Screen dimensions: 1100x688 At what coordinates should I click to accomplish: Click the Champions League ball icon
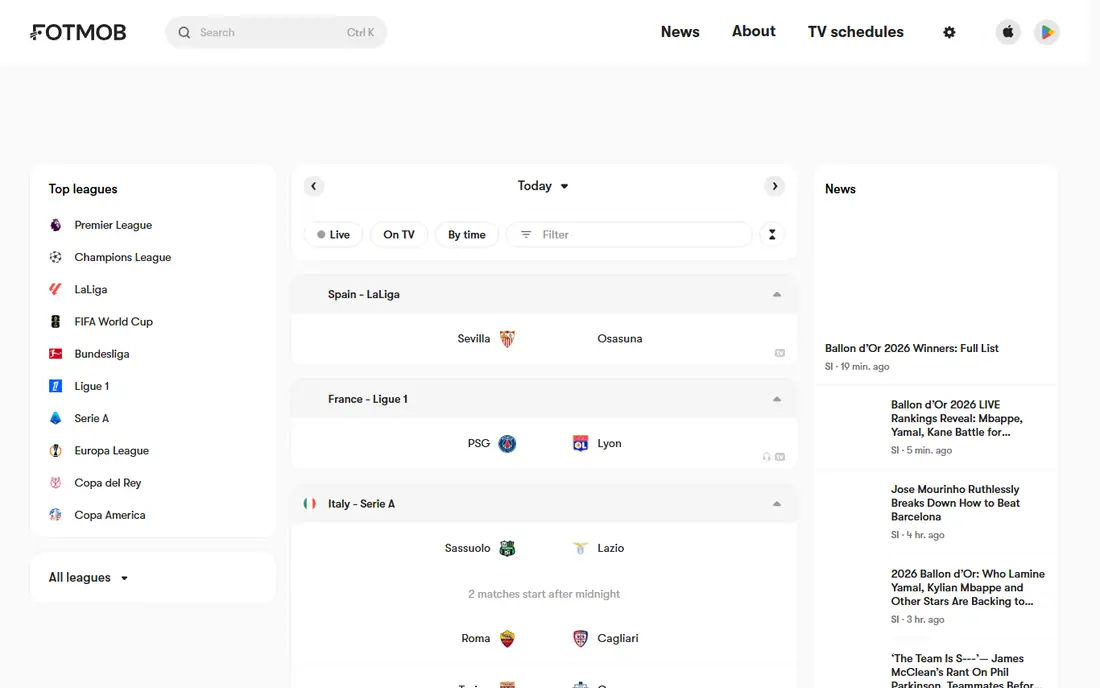pyautogui.click(x=55, y=257)
